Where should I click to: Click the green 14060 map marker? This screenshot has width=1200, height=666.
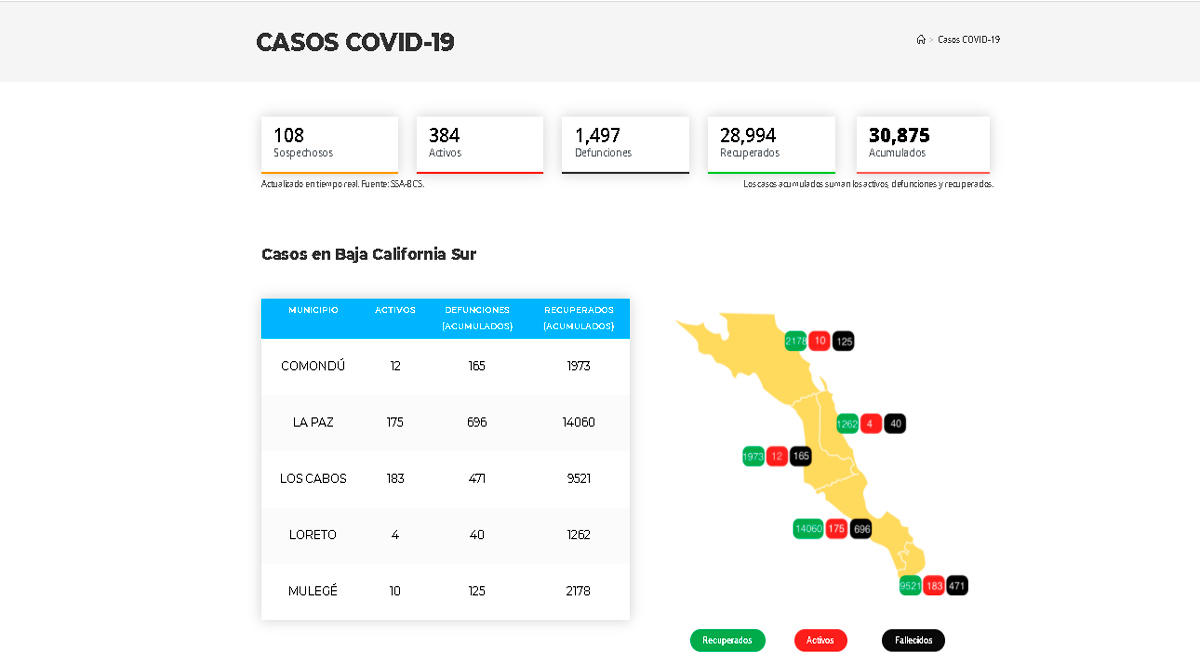[x=808, y=528]
